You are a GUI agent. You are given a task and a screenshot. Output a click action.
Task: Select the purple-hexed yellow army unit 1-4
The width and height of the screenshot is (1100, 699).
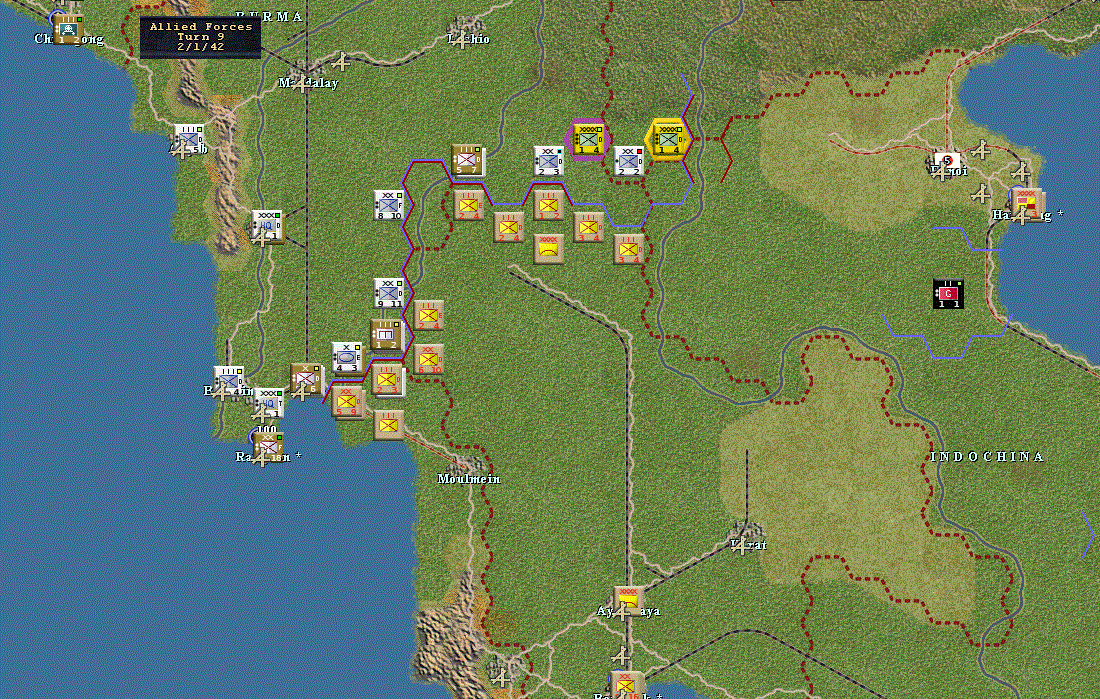click(588, 140)
